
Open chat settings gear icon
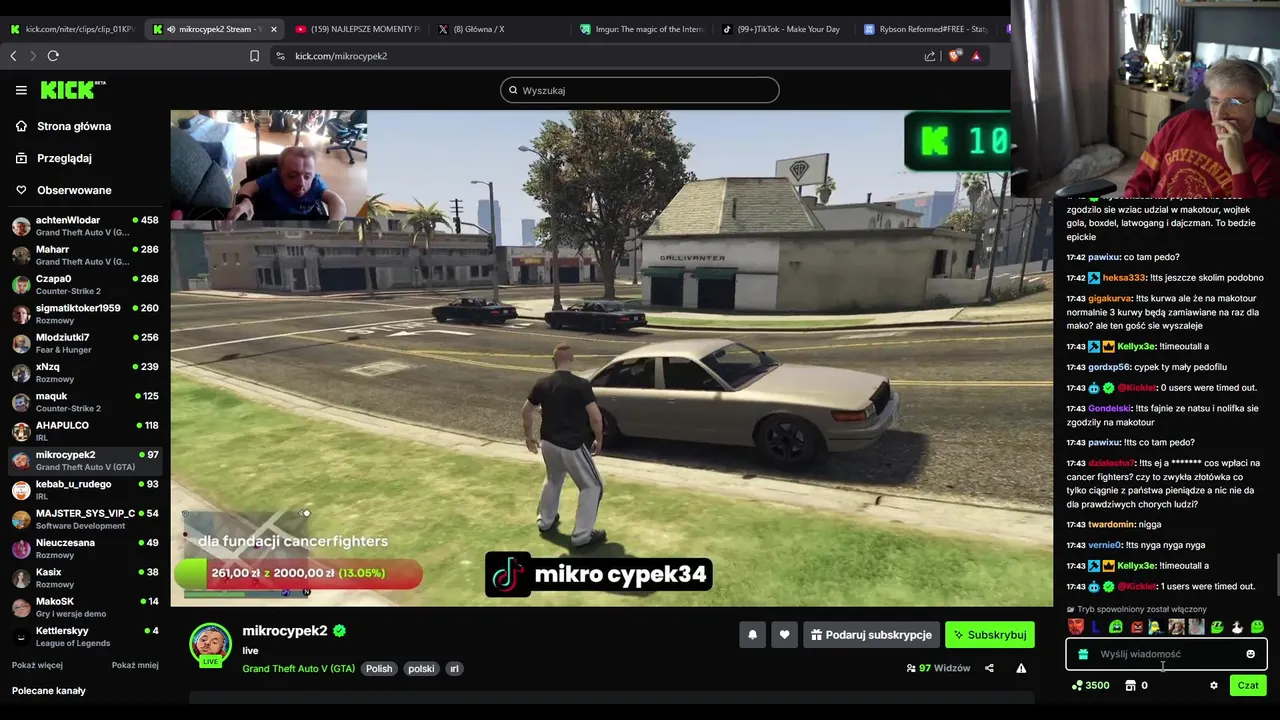[1214, 685]
